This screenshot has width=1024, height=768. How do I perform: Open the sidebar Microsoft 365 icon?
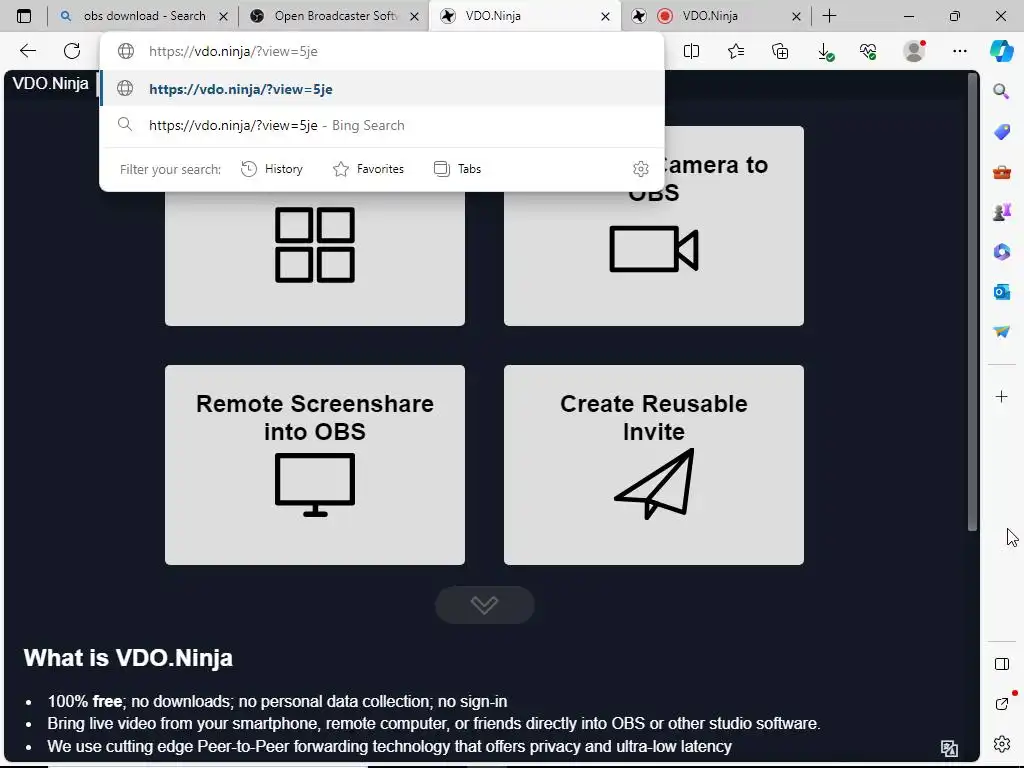(1002, 252)
